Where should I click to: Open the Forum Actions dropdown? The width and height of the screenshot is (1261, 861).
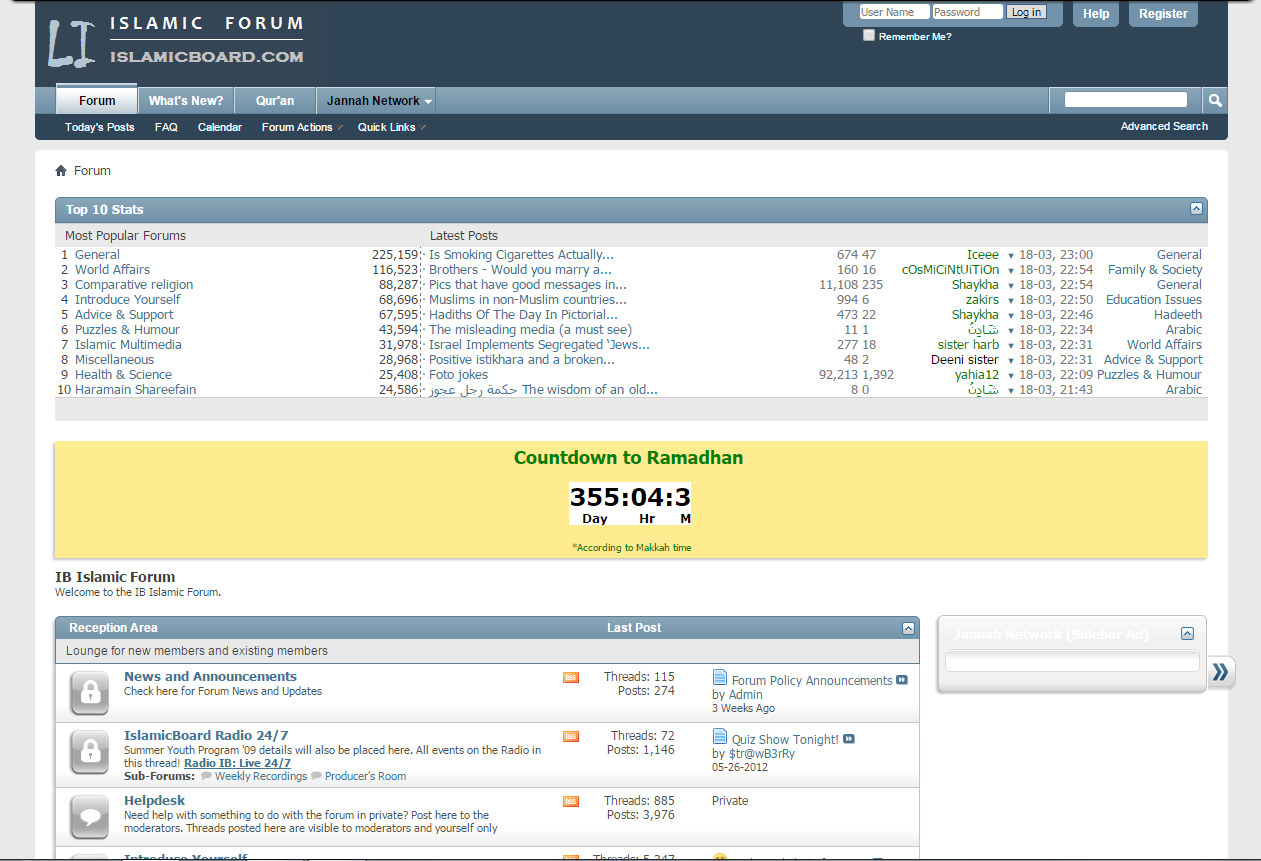point(301,127)
